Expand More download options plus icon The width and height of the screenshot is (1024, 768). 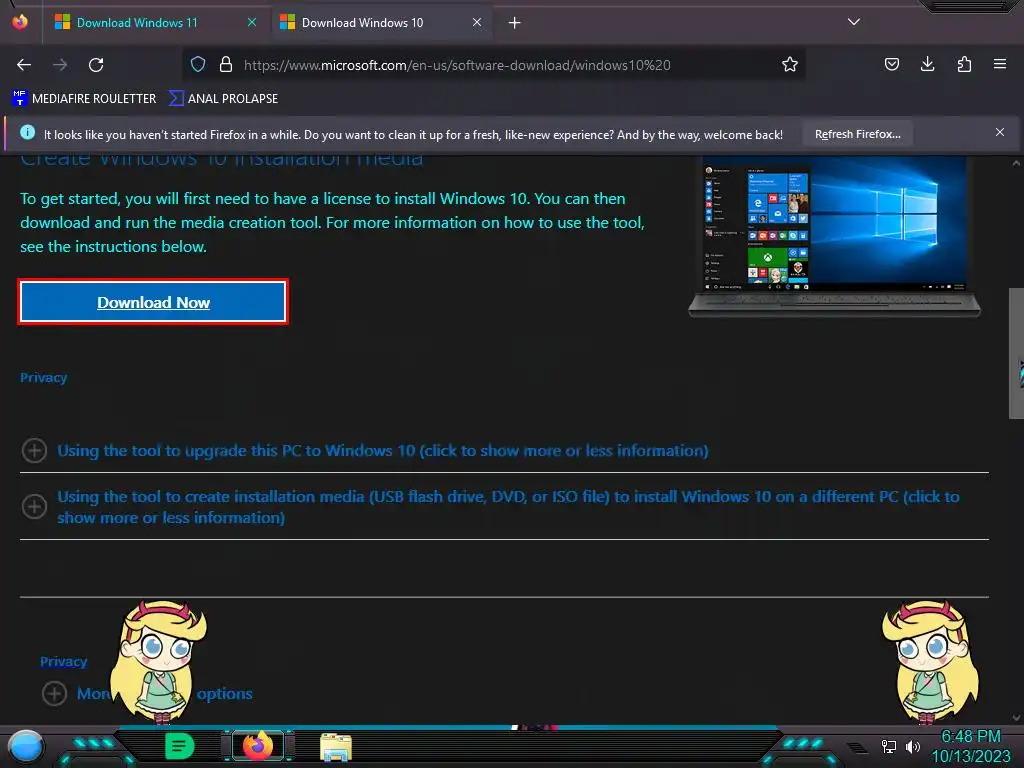point(54,693)
